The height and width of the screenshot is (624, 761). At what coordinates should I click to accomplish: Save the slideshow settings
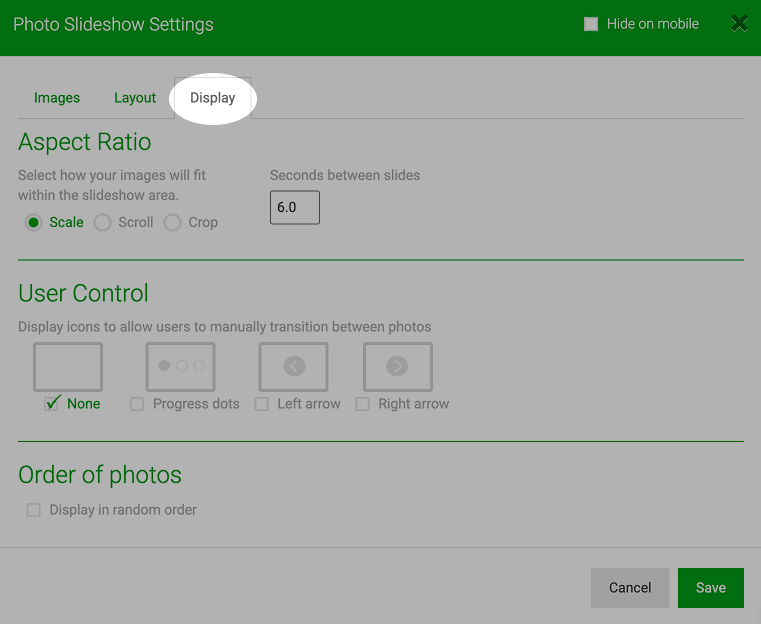click(x=711, y=588)
